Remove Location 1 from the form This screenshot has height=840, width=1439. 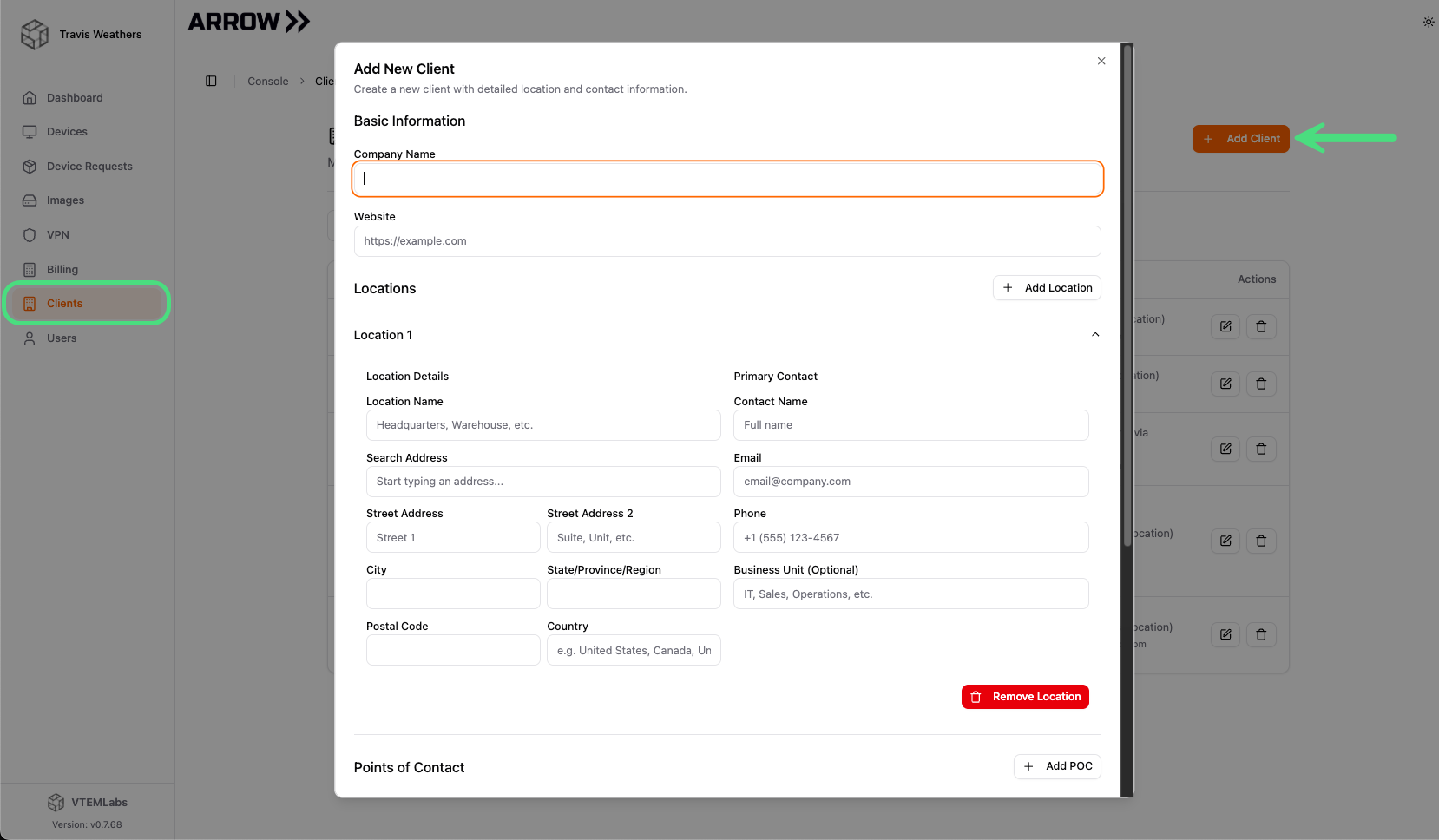[x=1025, y=696]
